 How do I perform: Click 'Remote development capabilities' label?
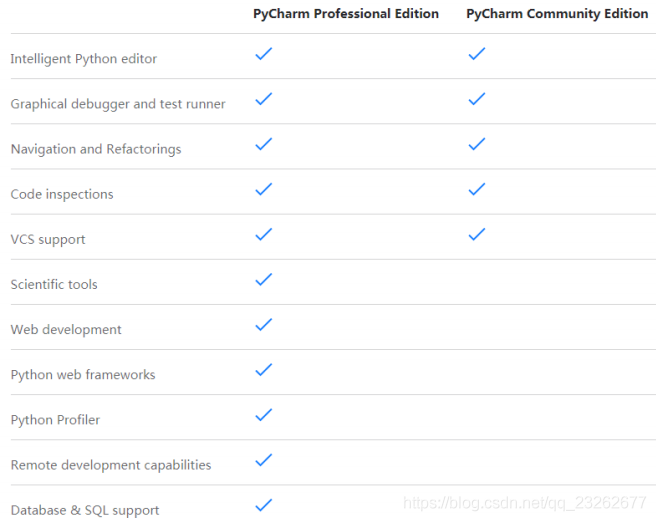click(111, 465)
